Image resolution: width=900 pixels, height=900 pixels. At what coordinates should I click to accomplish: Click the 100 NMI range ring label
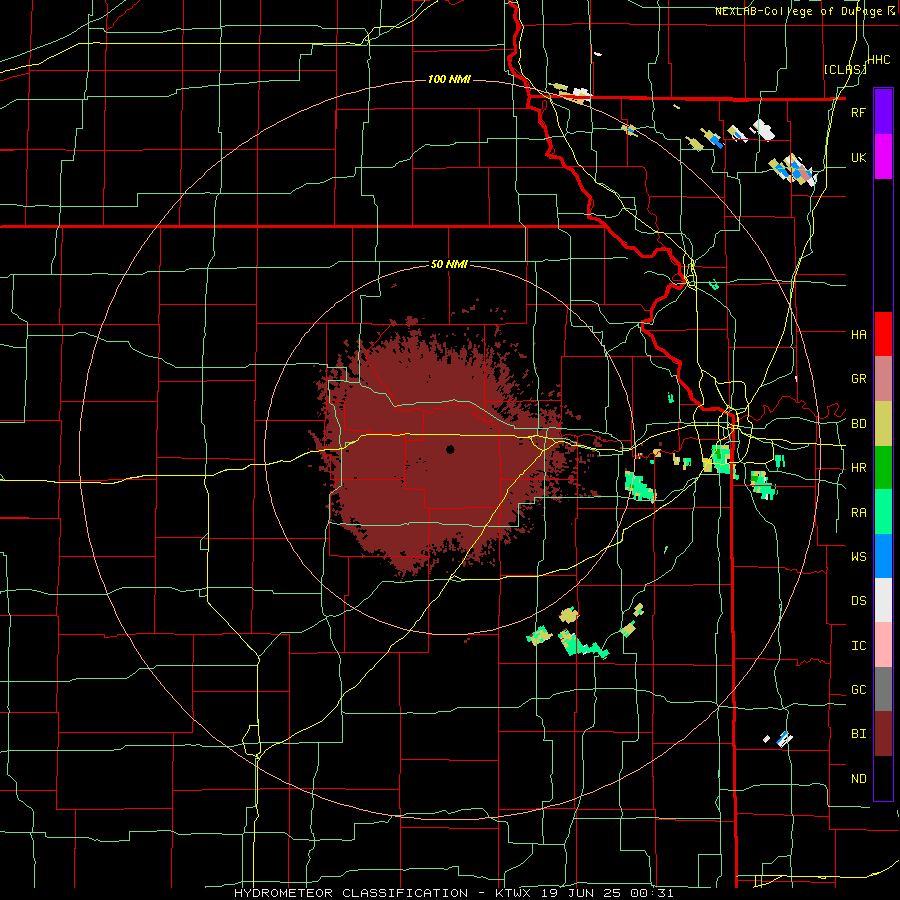click(x=449, y=79)
